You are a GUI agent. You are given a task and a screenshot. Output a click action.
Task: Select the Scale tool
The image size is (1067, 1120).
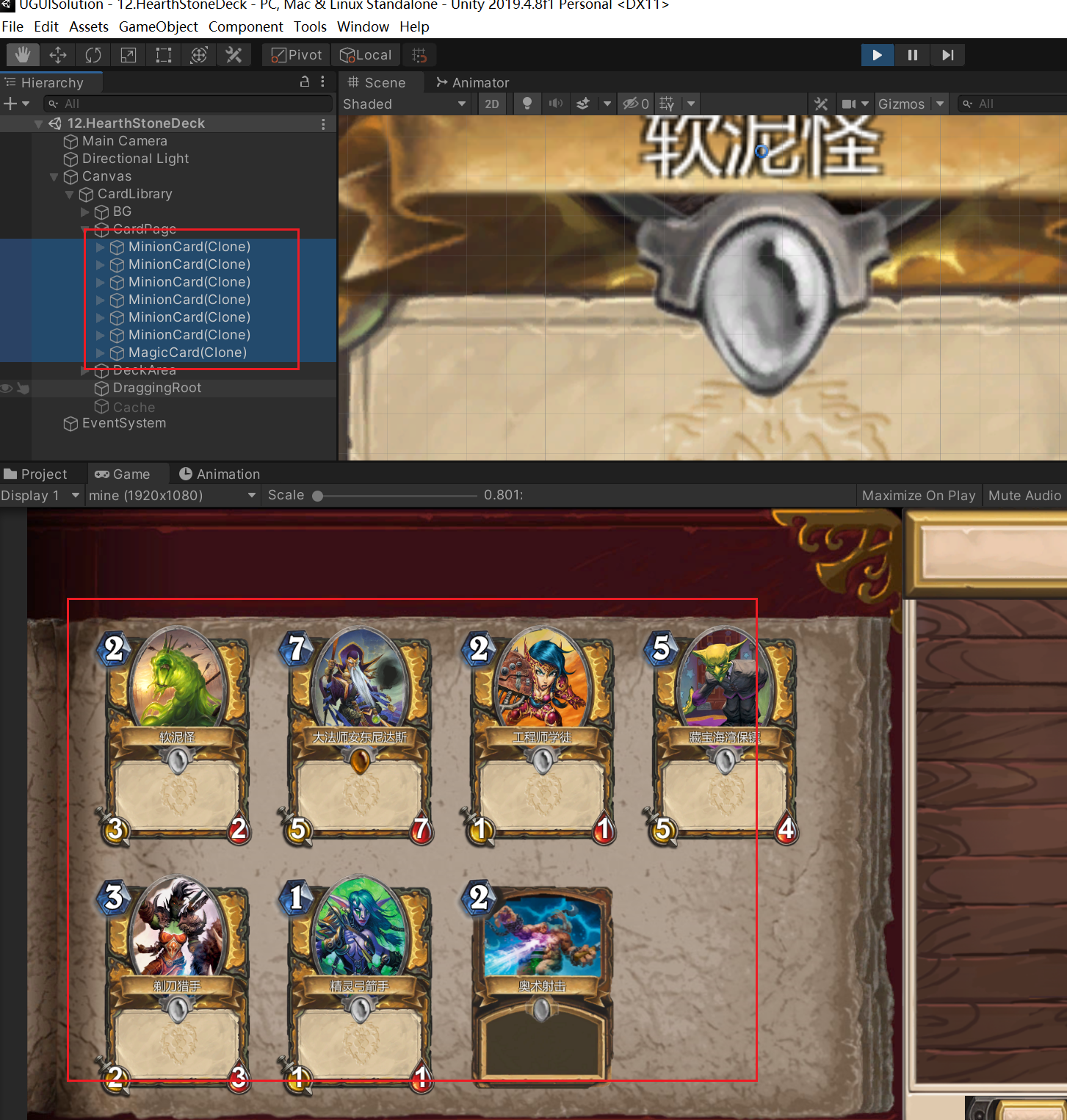tap(129, 55)
